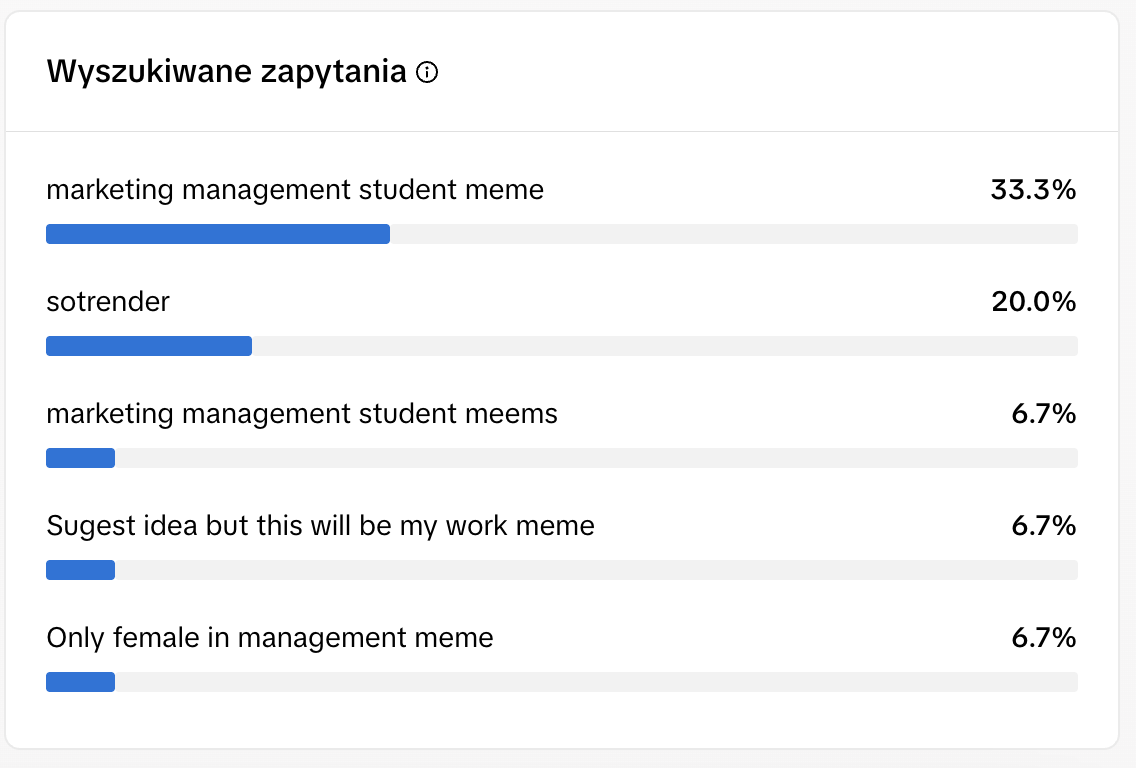Click the blue bar under 'marketing management student meems'
This screenshot has width=1136, height=768.
tap(81, 458)
